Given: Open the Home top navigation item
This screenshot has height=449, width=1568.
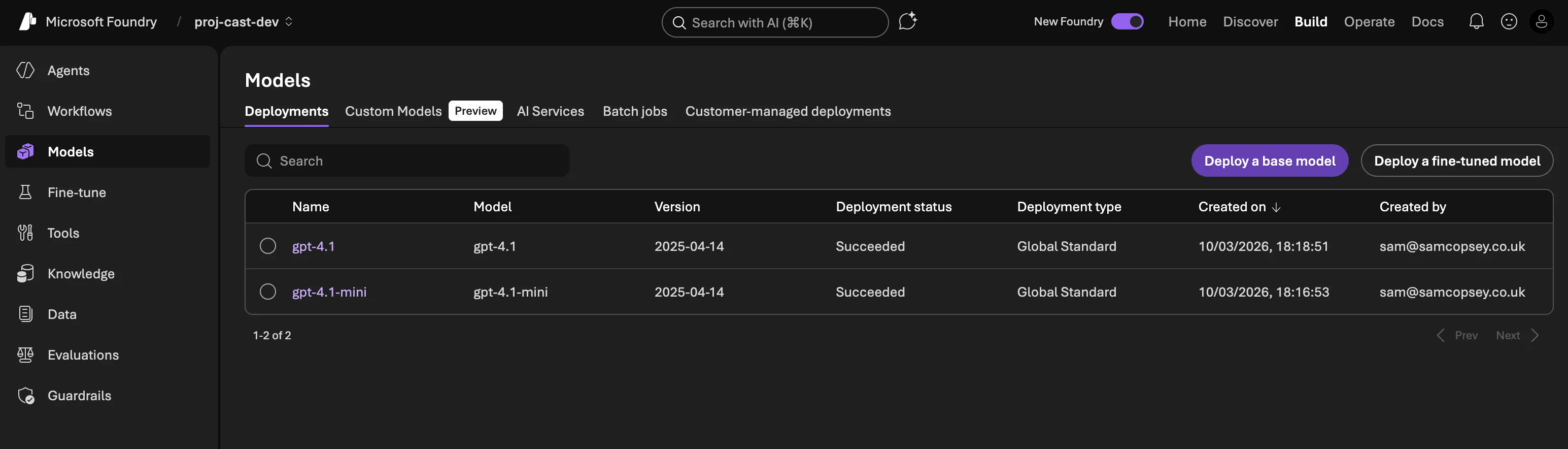Looking at the screenshot, I should (x=1187, y=22).
